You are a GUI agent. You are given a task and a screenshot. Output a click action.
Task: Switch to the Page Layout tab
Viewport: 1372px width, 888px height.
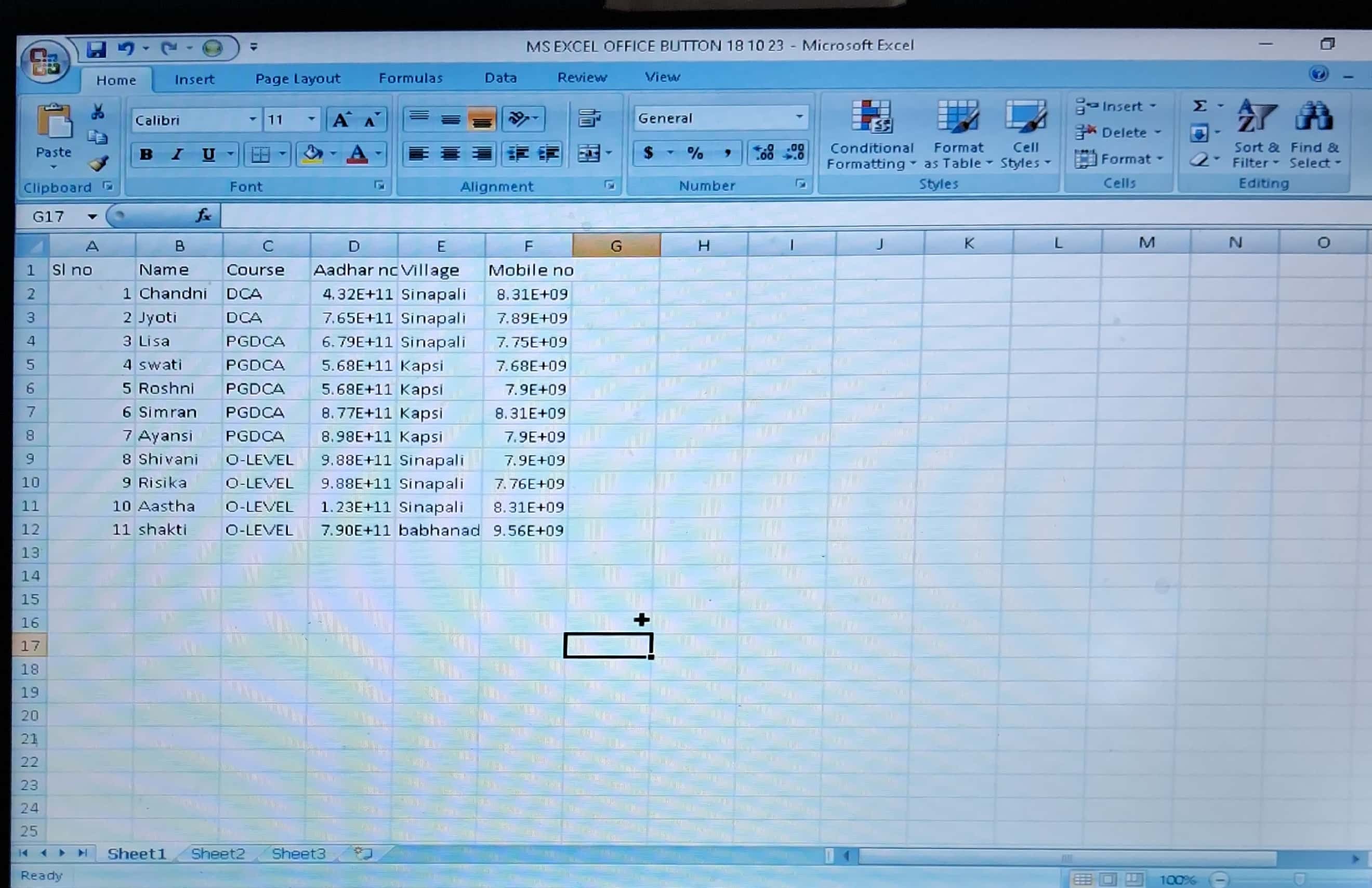tap(297, 79)
